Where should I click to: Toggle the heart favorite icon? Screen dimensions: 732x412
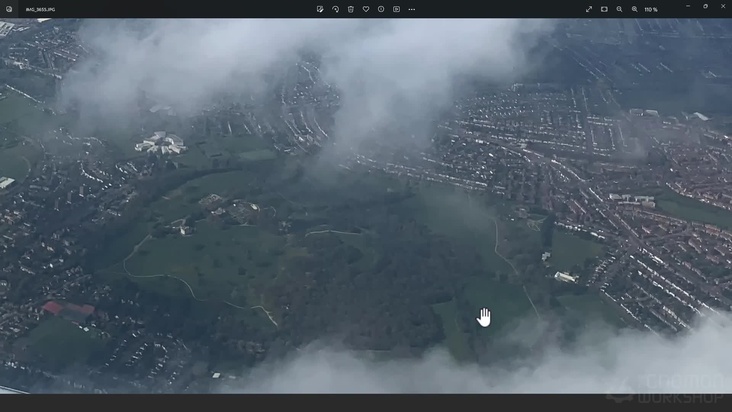[x=366, y=9]
